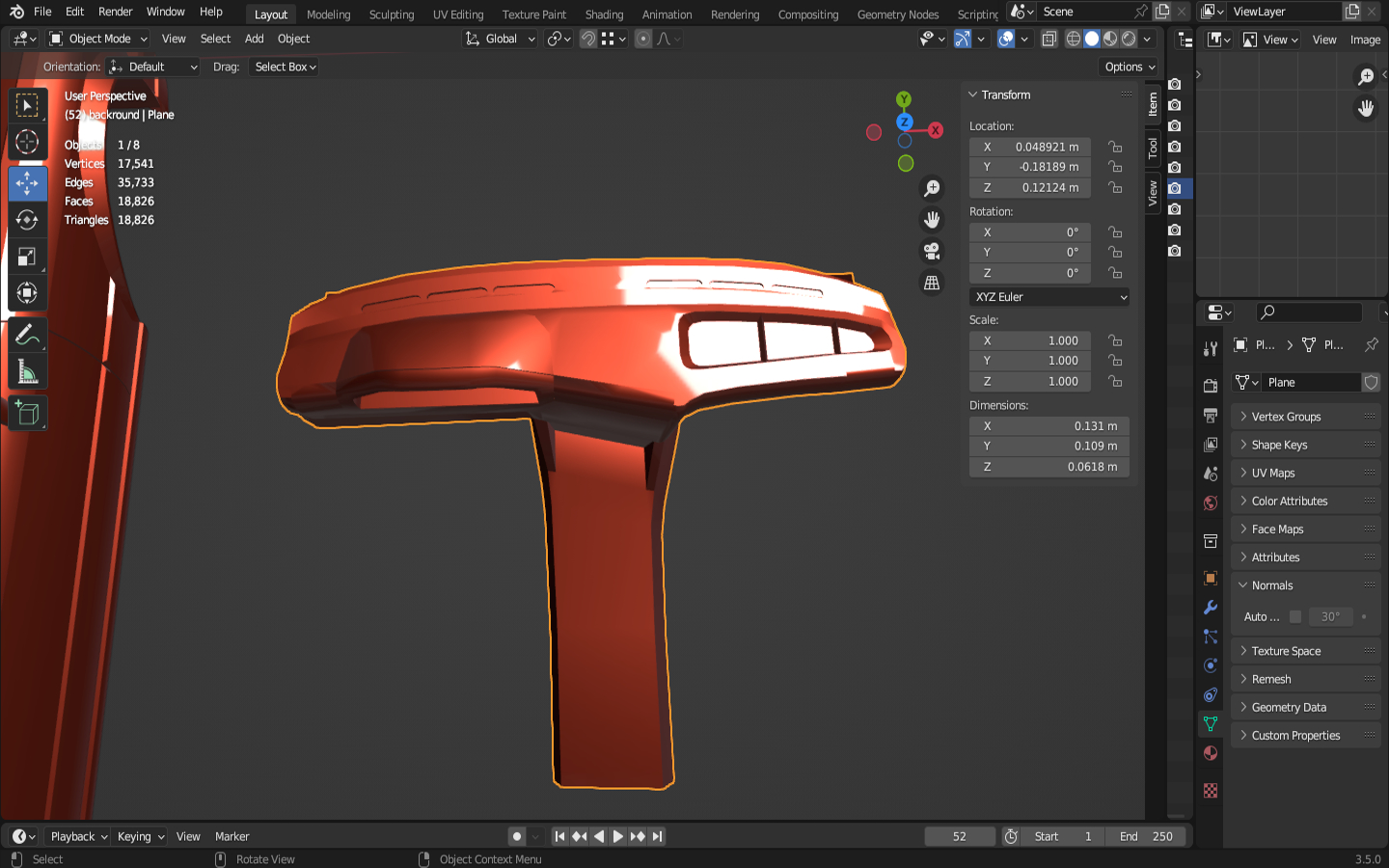Screen dimensions: 1389x868
Task: Select the Measure tool
Action: point(27,372)
